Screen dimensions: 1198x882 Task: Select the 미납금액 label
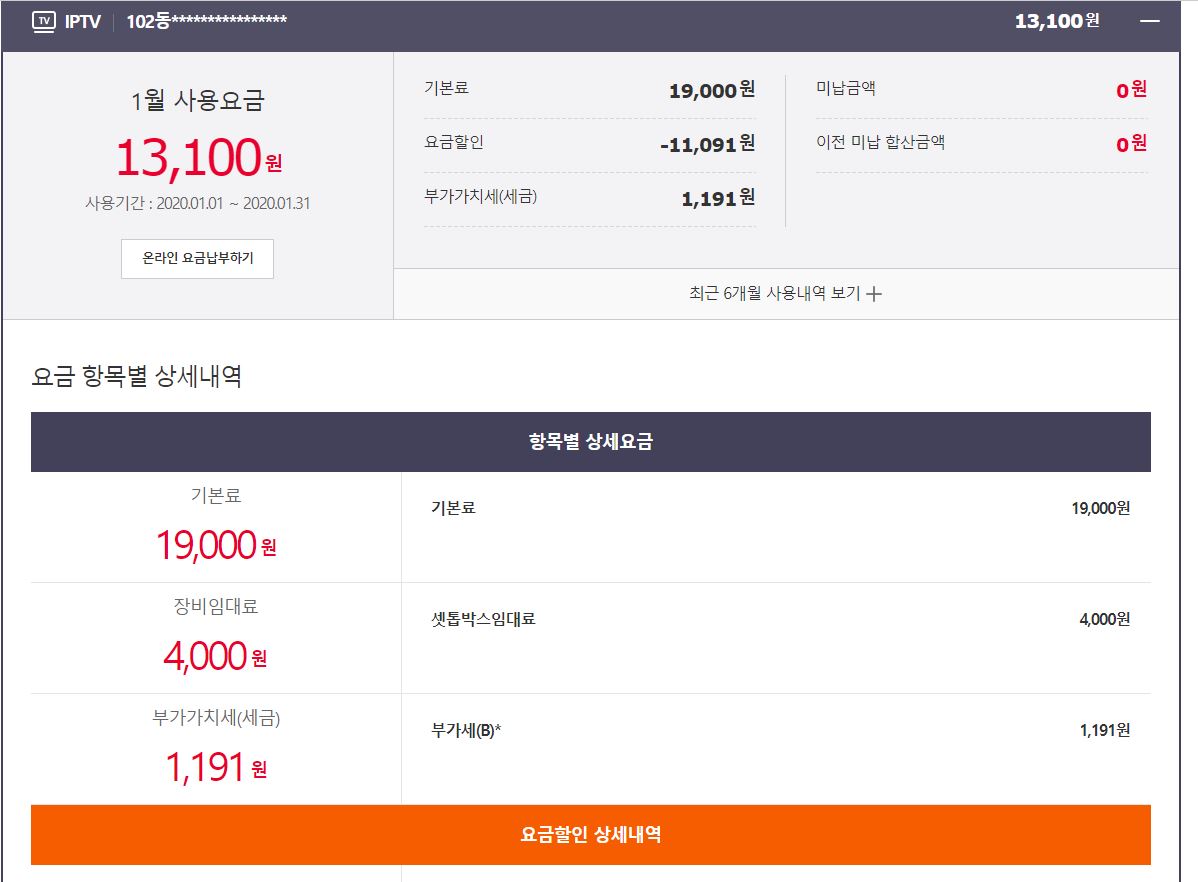click(x=846, y=88)
